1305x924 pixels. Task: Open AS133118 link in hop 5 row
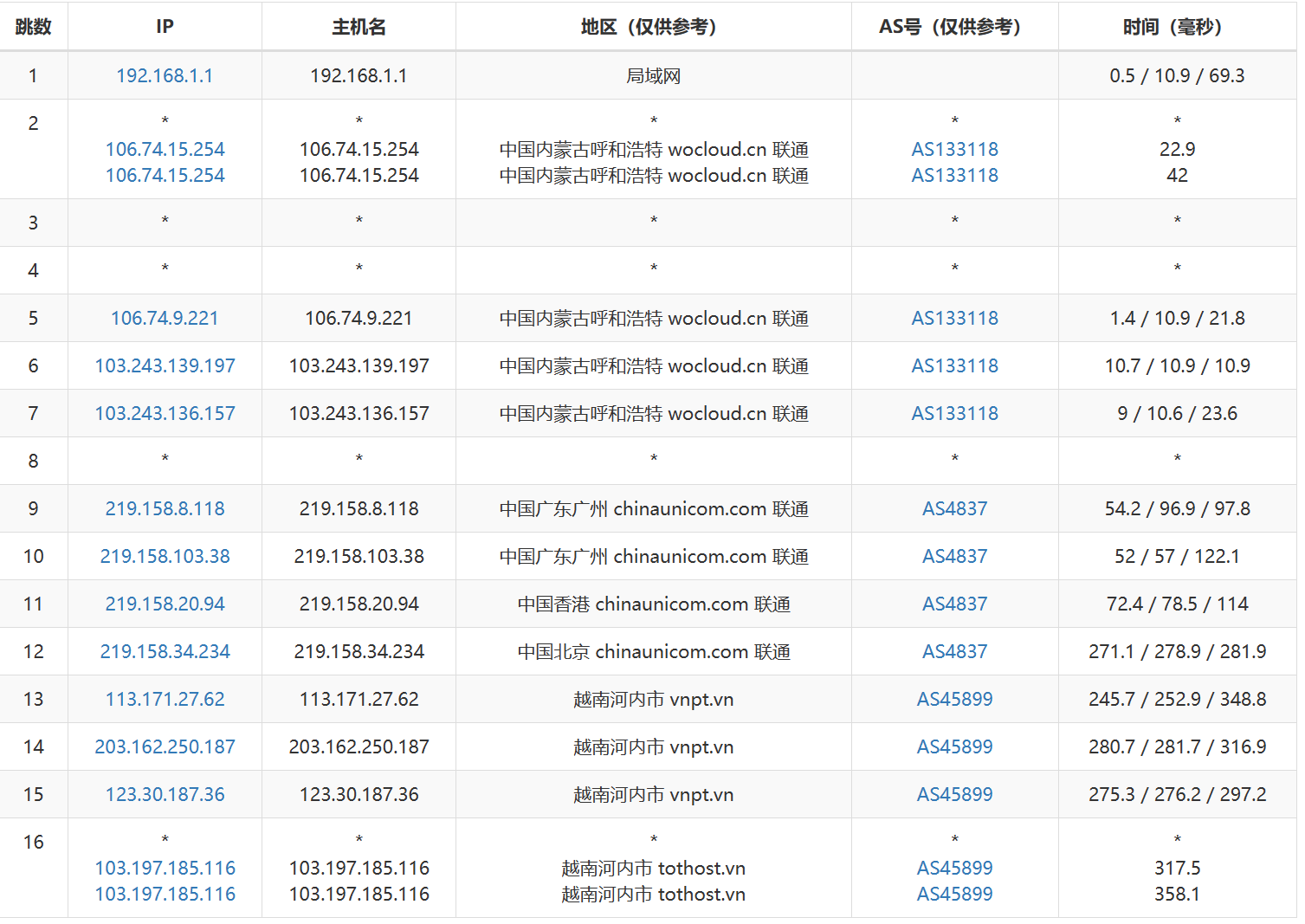click(x=954, y=319)
